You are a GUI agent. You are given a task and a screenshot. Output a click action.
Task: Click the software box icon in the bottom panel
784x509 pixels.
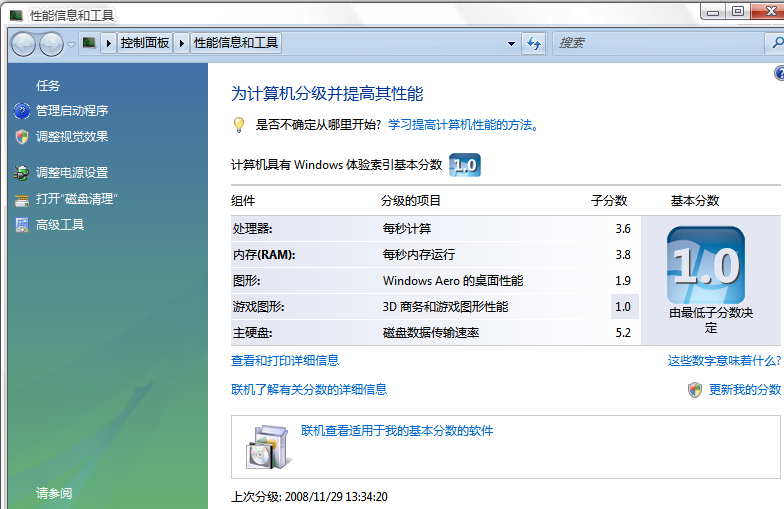click(x=267, y=446)
